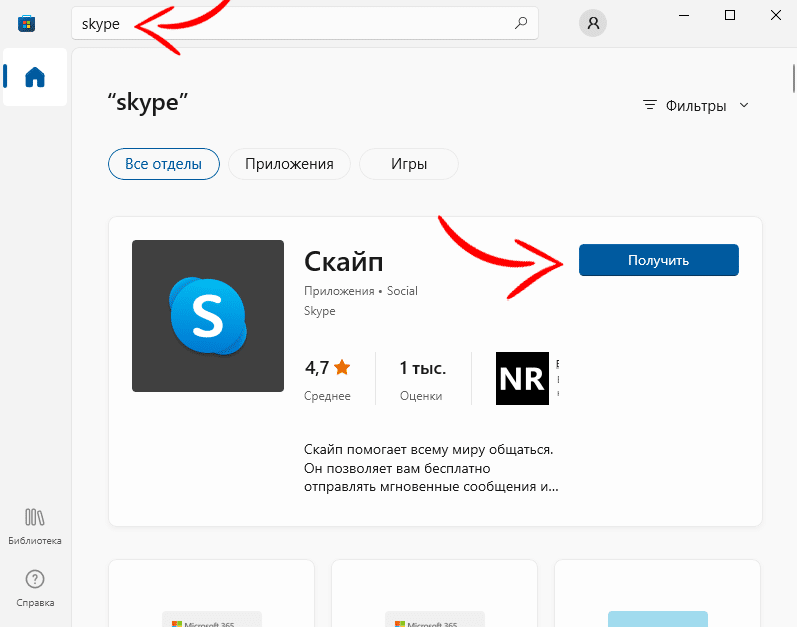The height and width of the screenshot is (627, 797).
Task: Switch to the Игры tab
Action: point(408,163)
